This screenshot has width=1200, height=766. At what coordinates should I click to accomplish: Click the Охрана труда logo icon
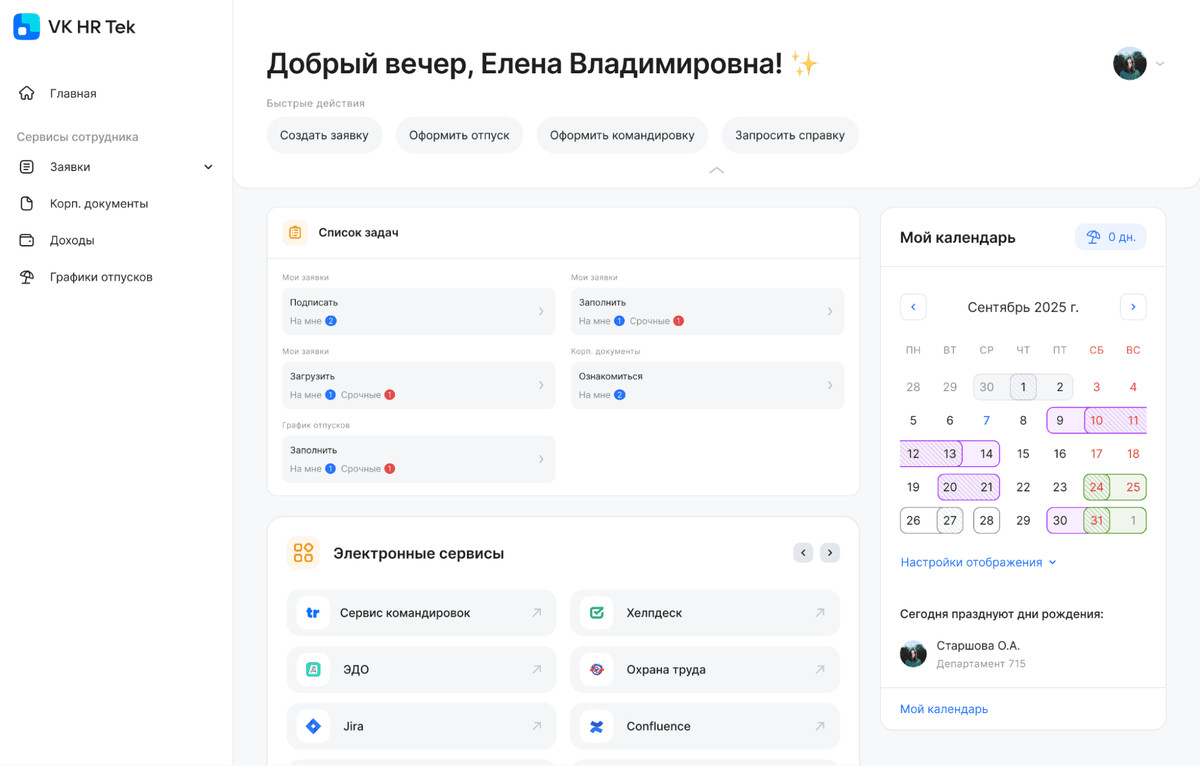[597, 669]
